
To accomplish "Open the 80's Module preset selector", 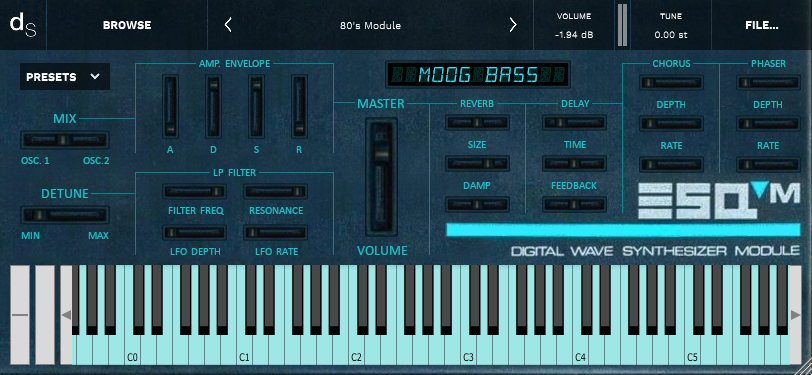I will [370, 25].
